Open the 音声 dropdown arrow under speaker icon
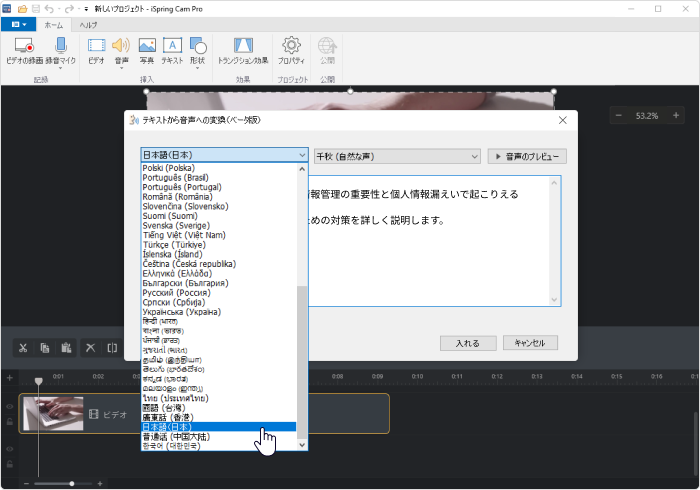Viewport: 700px width, 490px height. 121,68
